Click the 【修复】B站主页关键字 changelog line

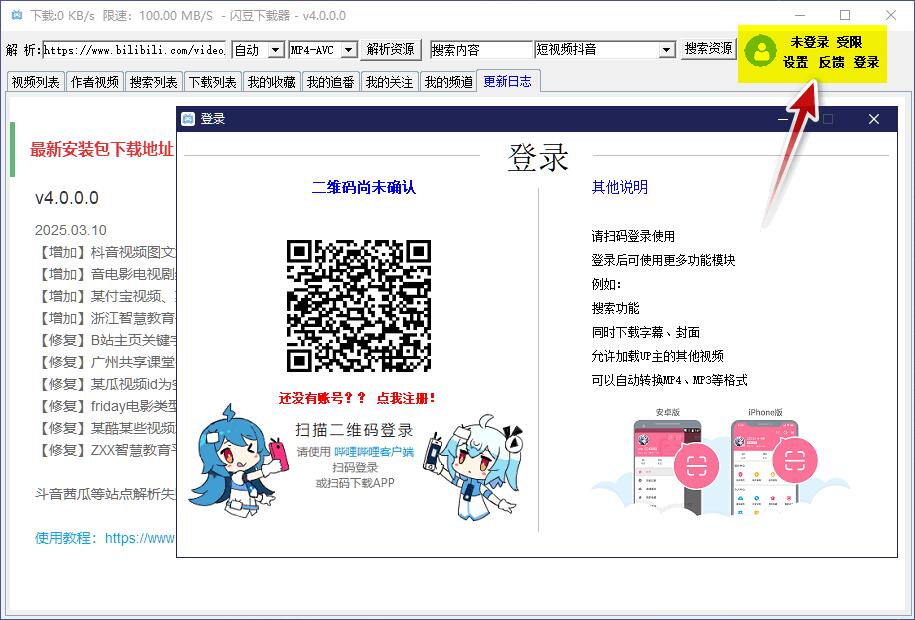click(x=106, y=340)
